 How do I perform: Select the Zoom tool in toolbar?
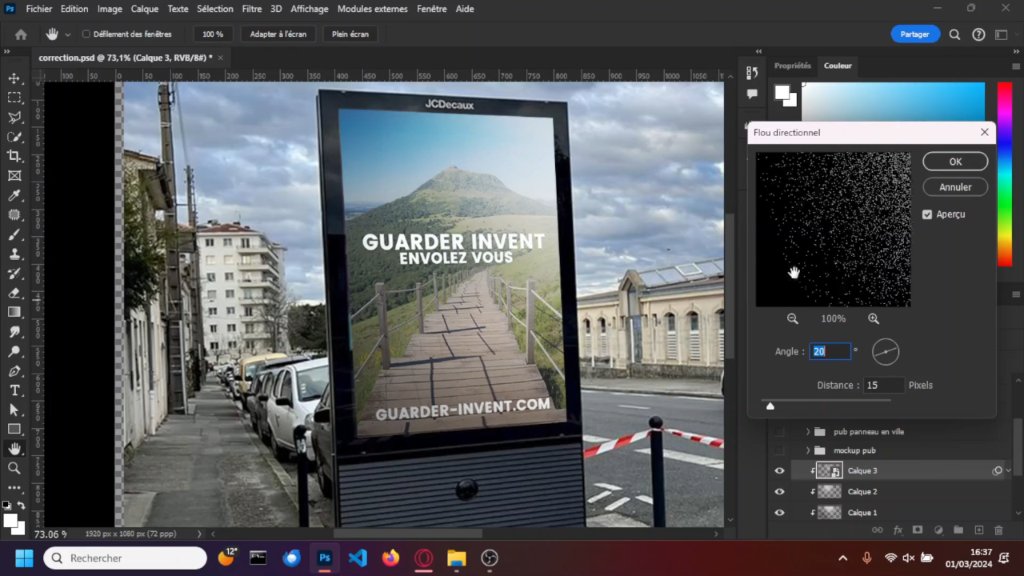(14, 468)
